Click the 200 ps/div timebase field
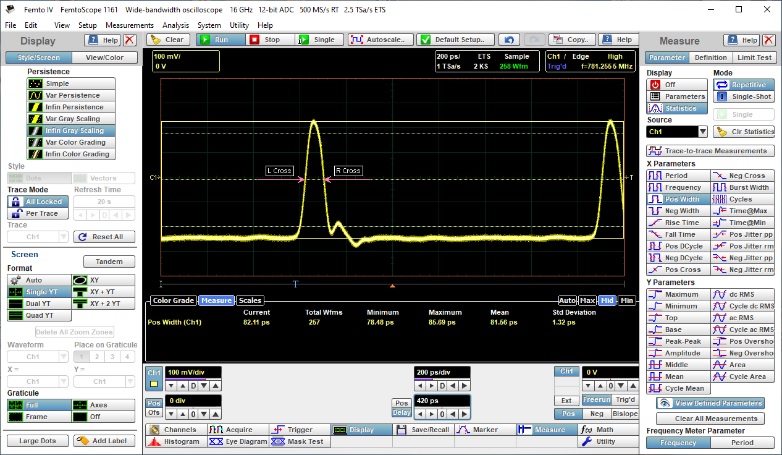This screenshot has width=782, height=455. pos(441,372)
